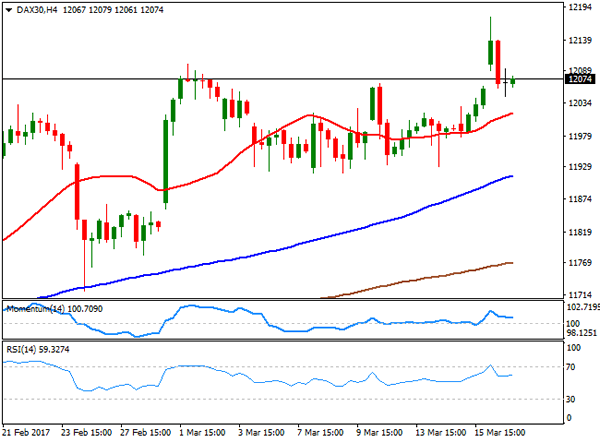
Task: Select RSI scale level 30
Action: pyautogui.click(x=571, y=399)
